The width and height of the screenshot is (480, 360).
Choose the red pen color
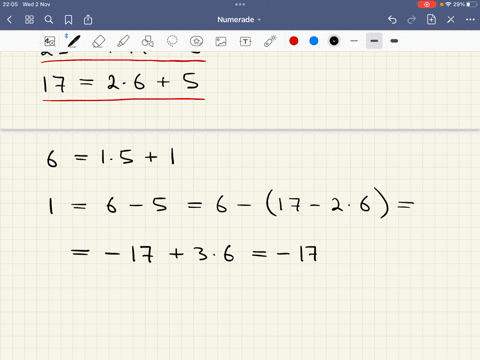294,41
